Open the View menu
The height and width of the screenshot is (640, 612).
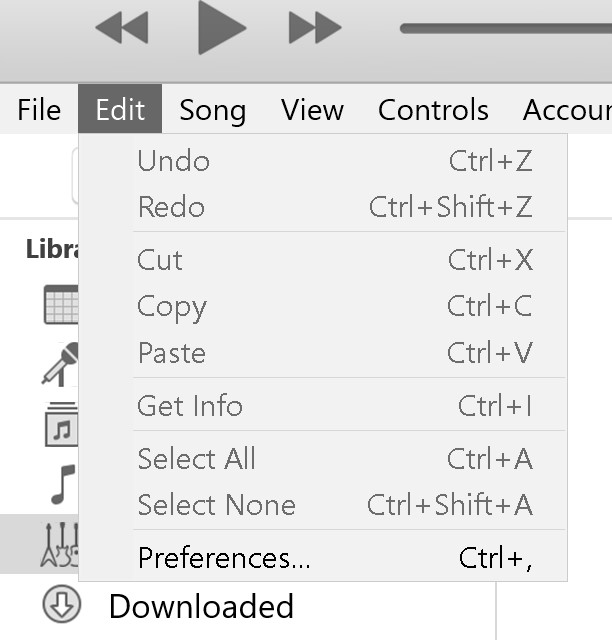click(x=312, y=109)
